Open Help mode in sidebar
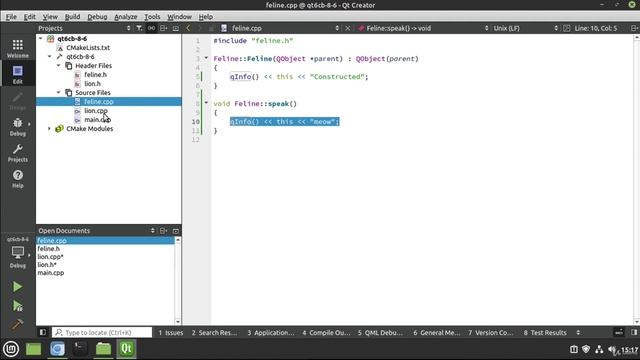This screenshot has height=360, width=640. pos(18,179)
